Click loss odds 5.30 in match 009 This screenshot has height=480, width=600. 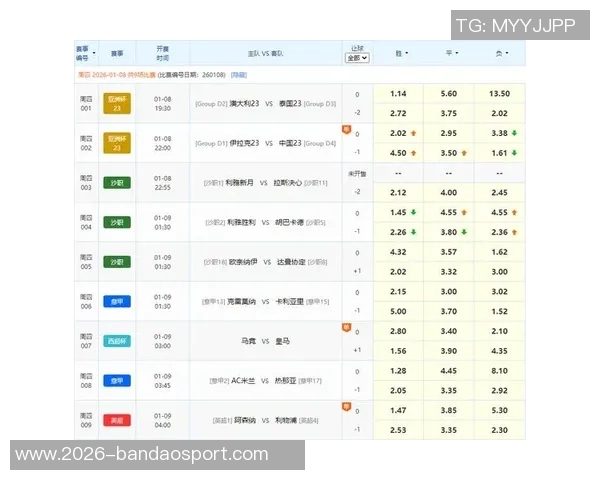(499, 410)
